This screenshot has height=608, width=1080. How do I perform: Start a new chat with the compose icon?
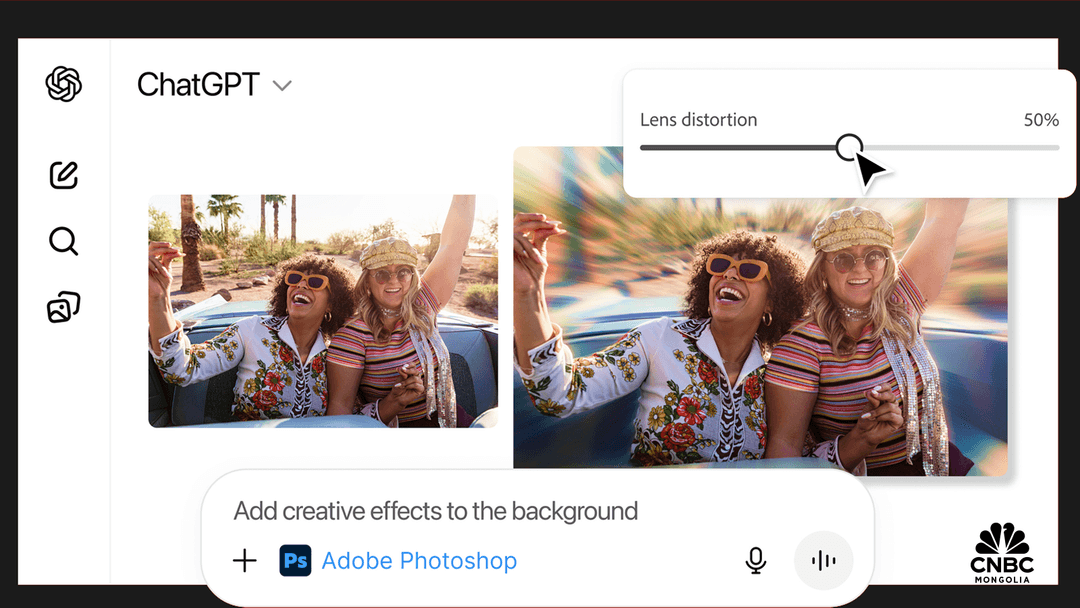click(x=63, y=175)
